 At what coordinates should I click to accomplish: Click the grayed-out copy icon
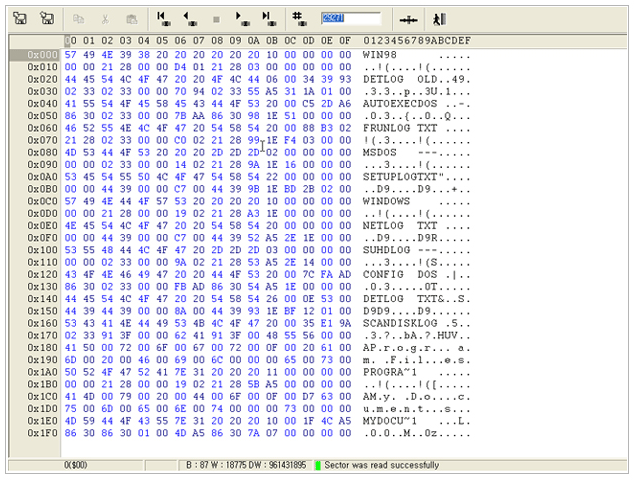[79, 18]
